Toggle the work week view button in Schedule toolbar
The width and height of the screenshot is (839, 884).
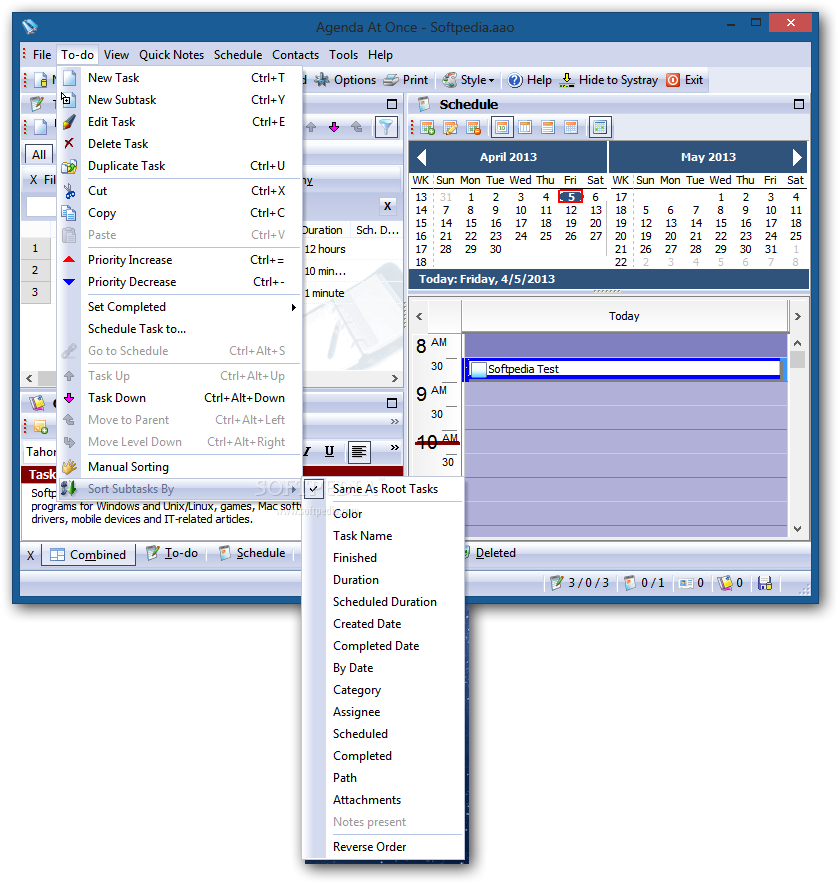pyautogui.click(x=525, y=127)
